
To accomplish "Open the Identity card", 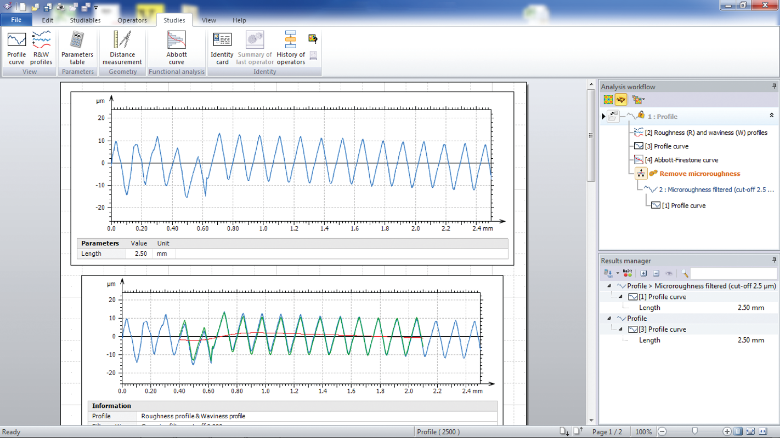I will coord(222,47).
